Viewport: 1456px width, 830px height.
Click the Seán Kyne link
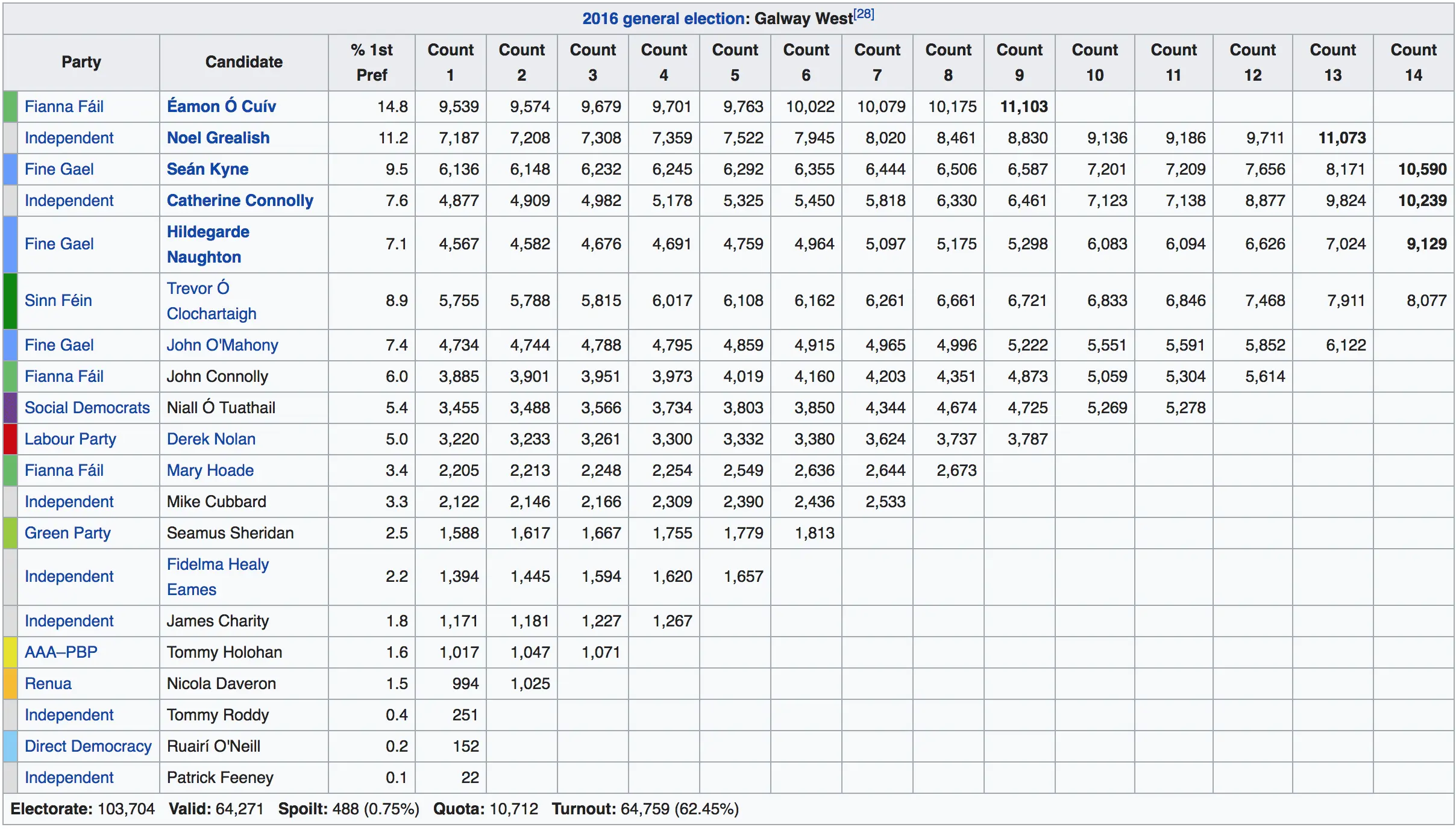coord(207,169)
